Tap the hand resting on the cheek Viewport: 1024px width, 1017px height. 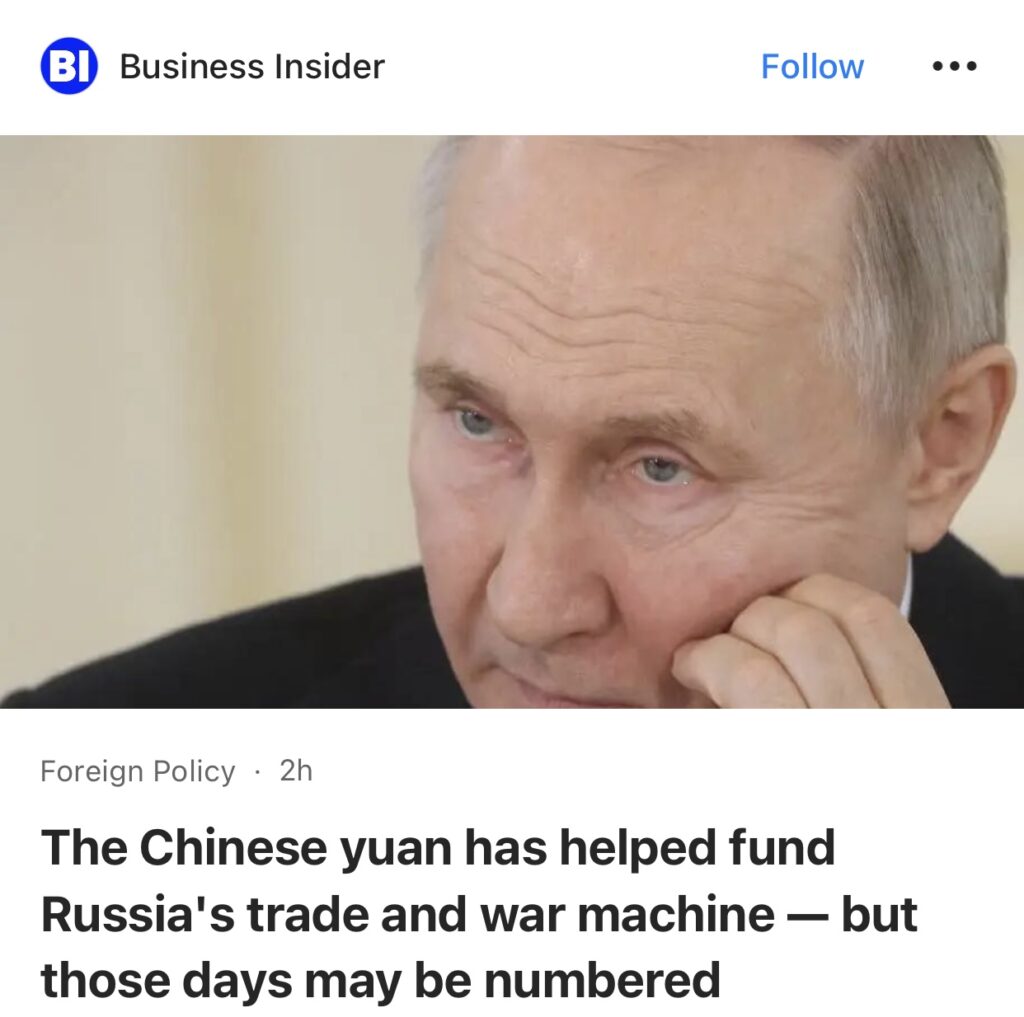[x=803, y=647]
